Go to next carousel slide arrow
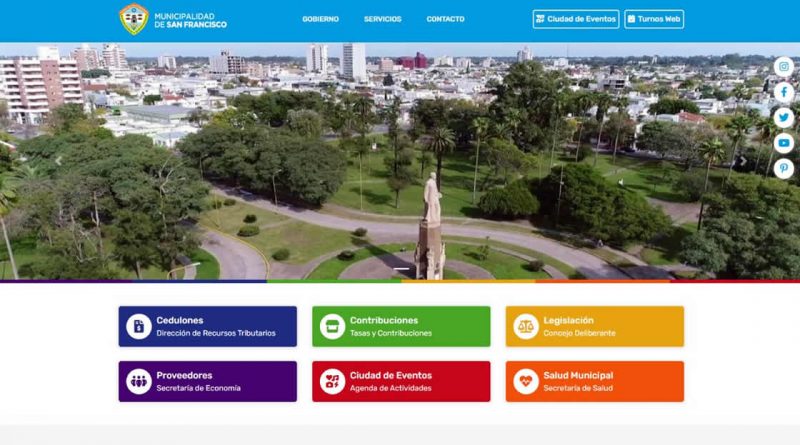This screenshot has height=445, width=800. click(x=743, y=161)
